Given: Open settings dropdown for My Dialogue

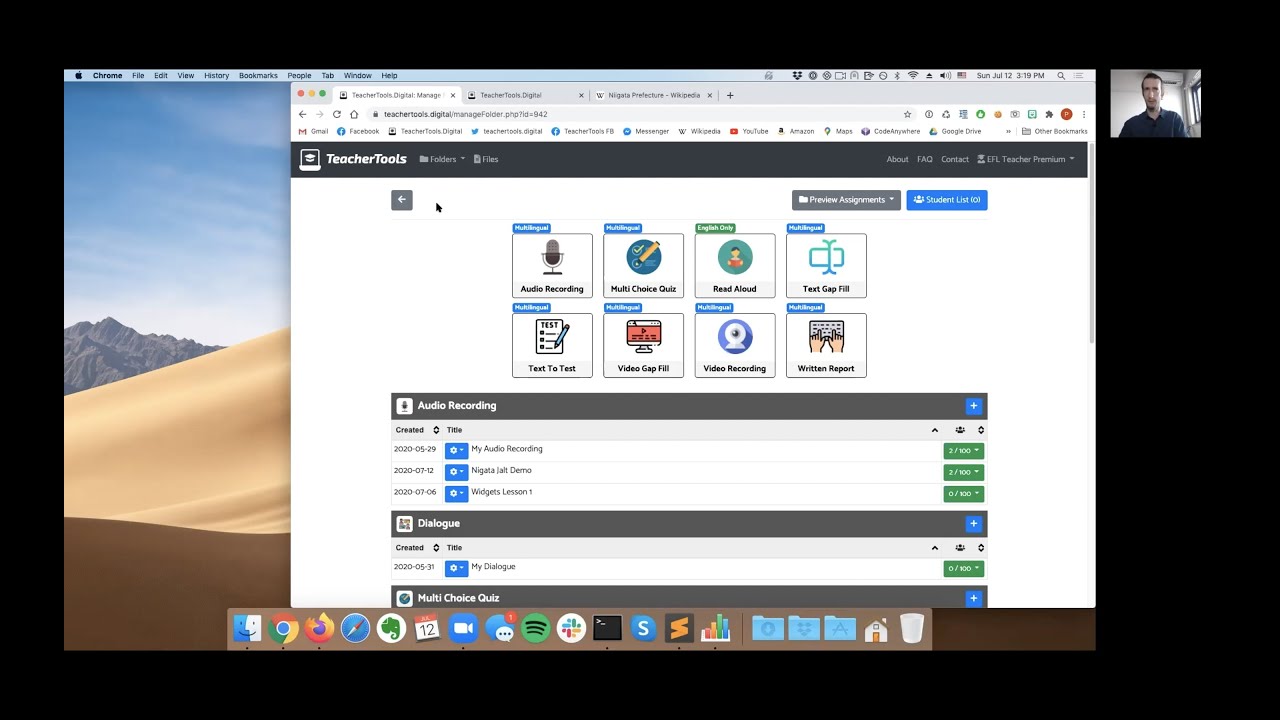Looking at the screenshot, I should [x=456, y=568].
